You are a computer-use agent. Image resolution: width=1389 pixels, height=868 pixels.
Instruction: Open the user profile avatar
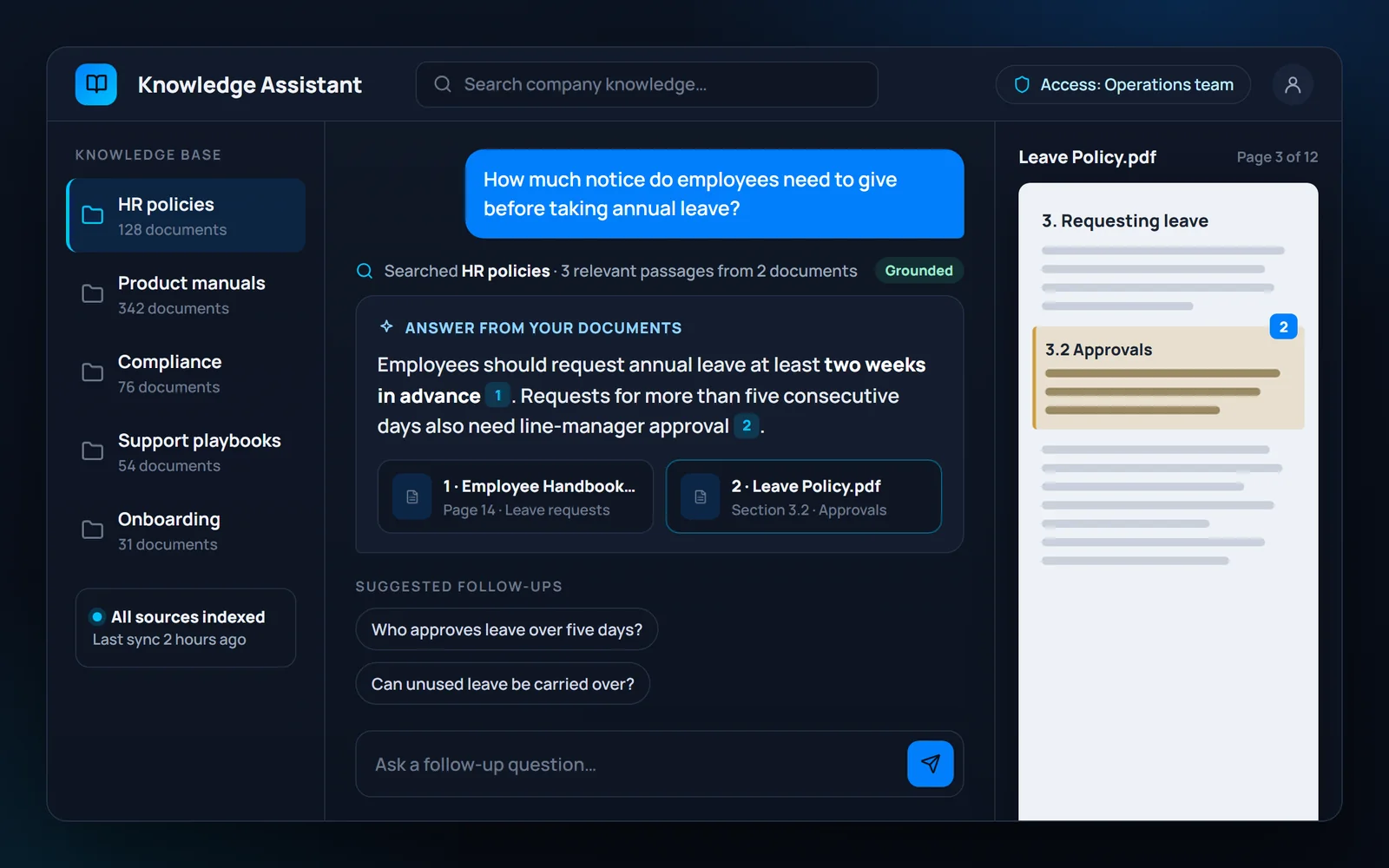coord(1293,84)
